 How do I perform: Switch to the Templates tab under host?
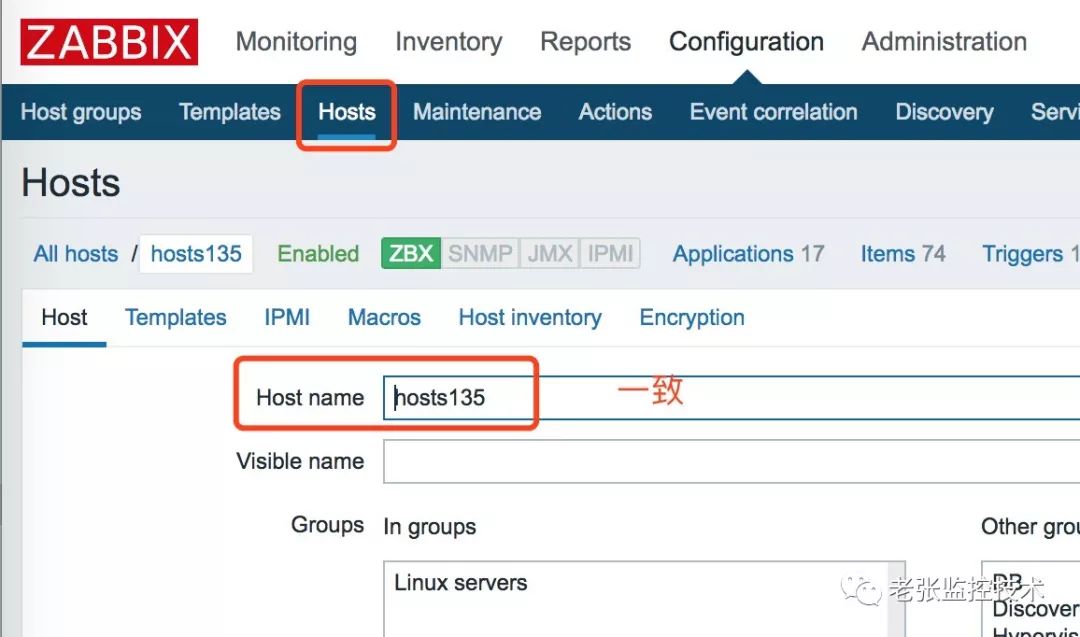pyautogui.click(x=176, y=318)
